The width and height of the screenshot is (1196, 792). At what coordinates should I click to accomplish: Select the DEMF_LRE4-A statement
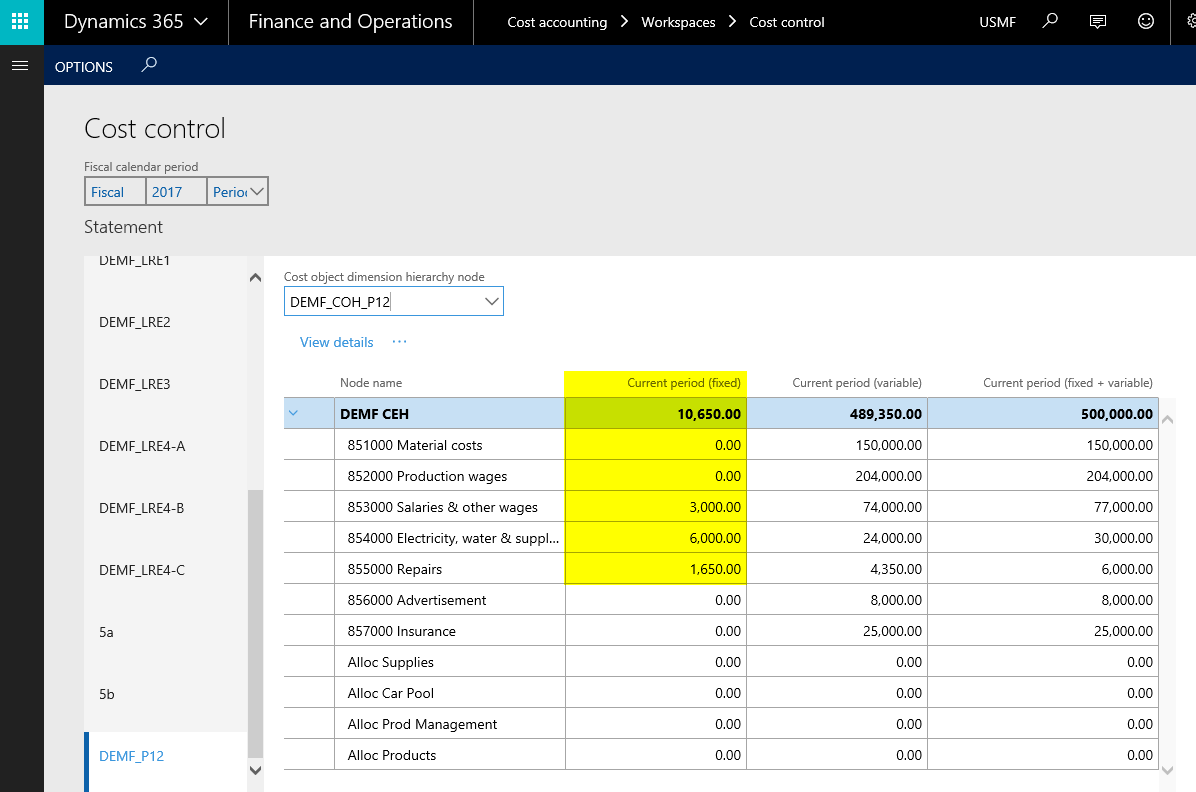(141, 446)
